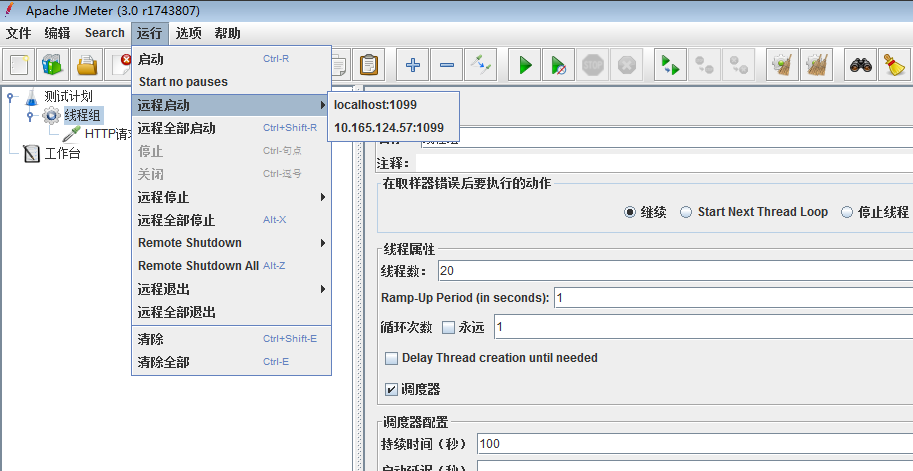The height and width of the screenshot is (471, 913).
Task: Choose 启动 from the run menu
Action: click(231, 59)
